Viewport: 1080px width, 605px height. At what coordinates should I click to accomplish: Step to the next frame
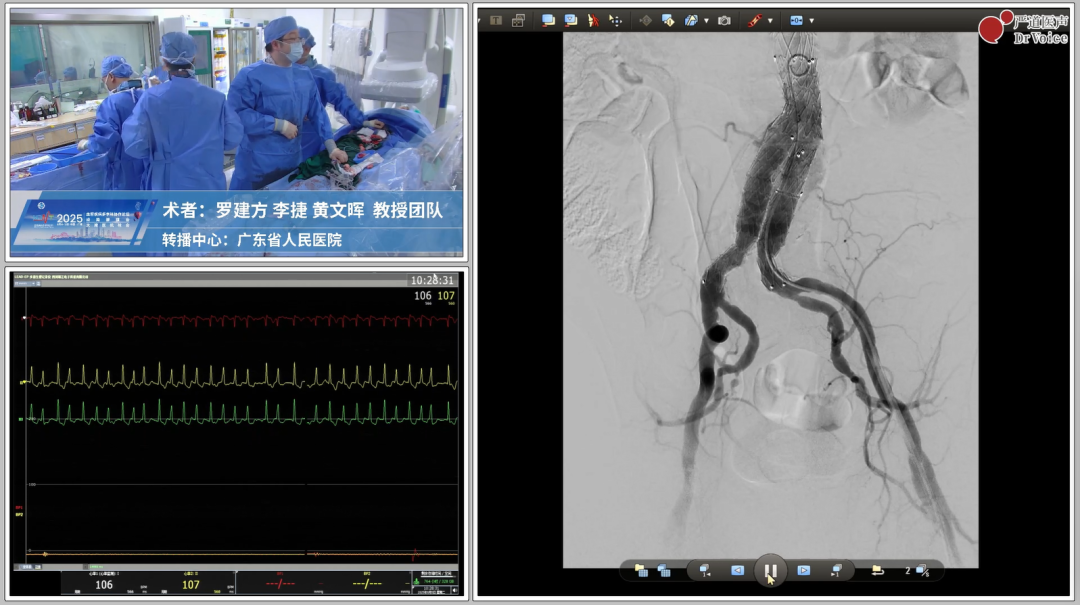tap(803, 570)
